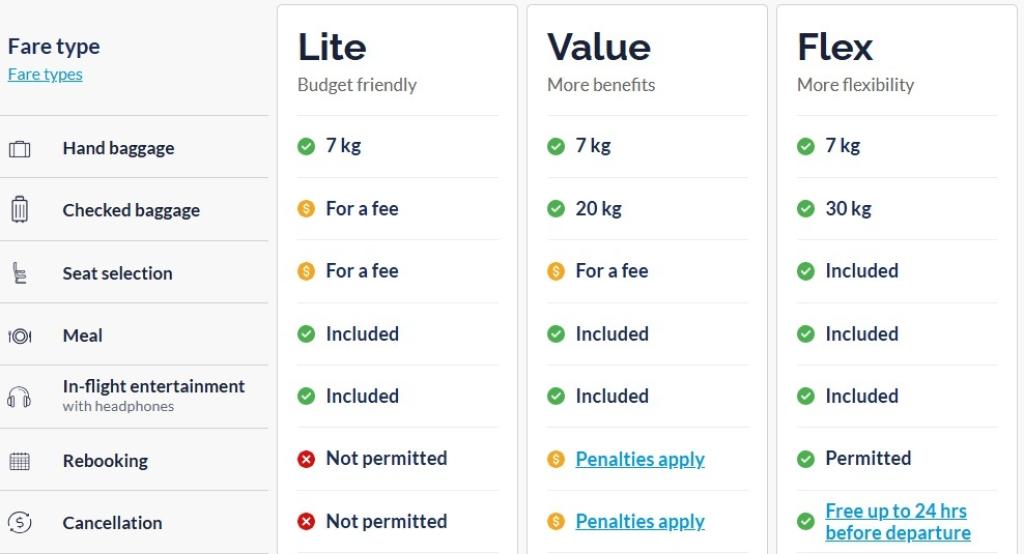Click Lite checked baggage fee coin icon

tap(306, 209)
